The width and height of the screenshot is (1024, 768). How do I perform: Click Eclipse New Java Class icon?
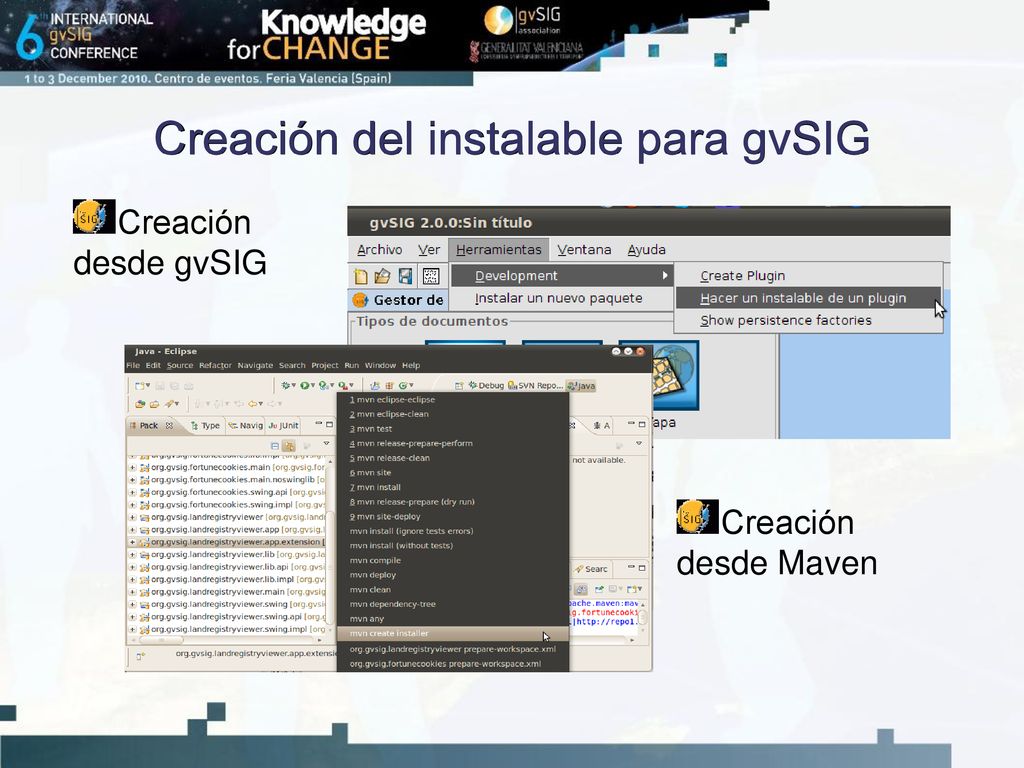[403, 386]
